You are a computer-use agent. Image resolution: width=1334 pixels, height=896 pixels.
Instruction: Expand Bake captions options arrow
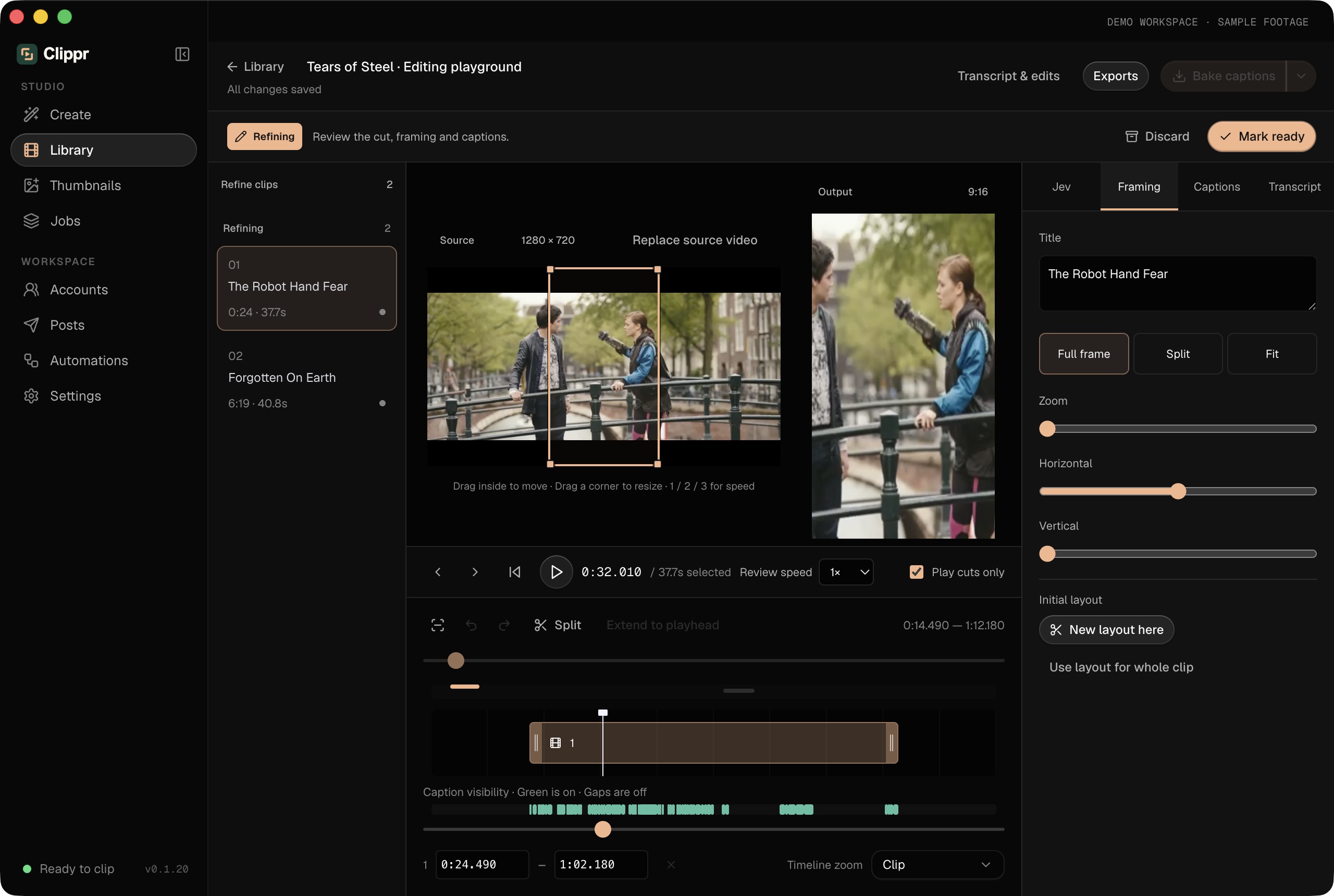click(1301, 76)
